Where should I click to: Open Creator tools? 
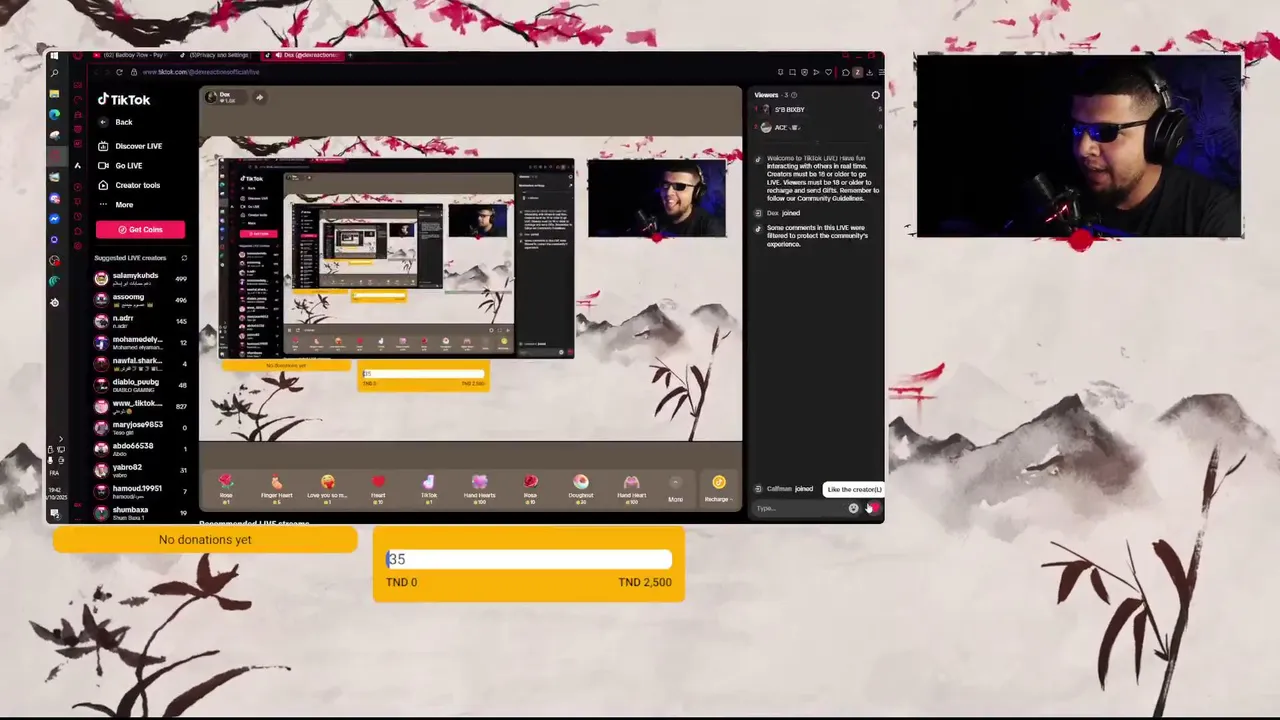click(129, 185)
